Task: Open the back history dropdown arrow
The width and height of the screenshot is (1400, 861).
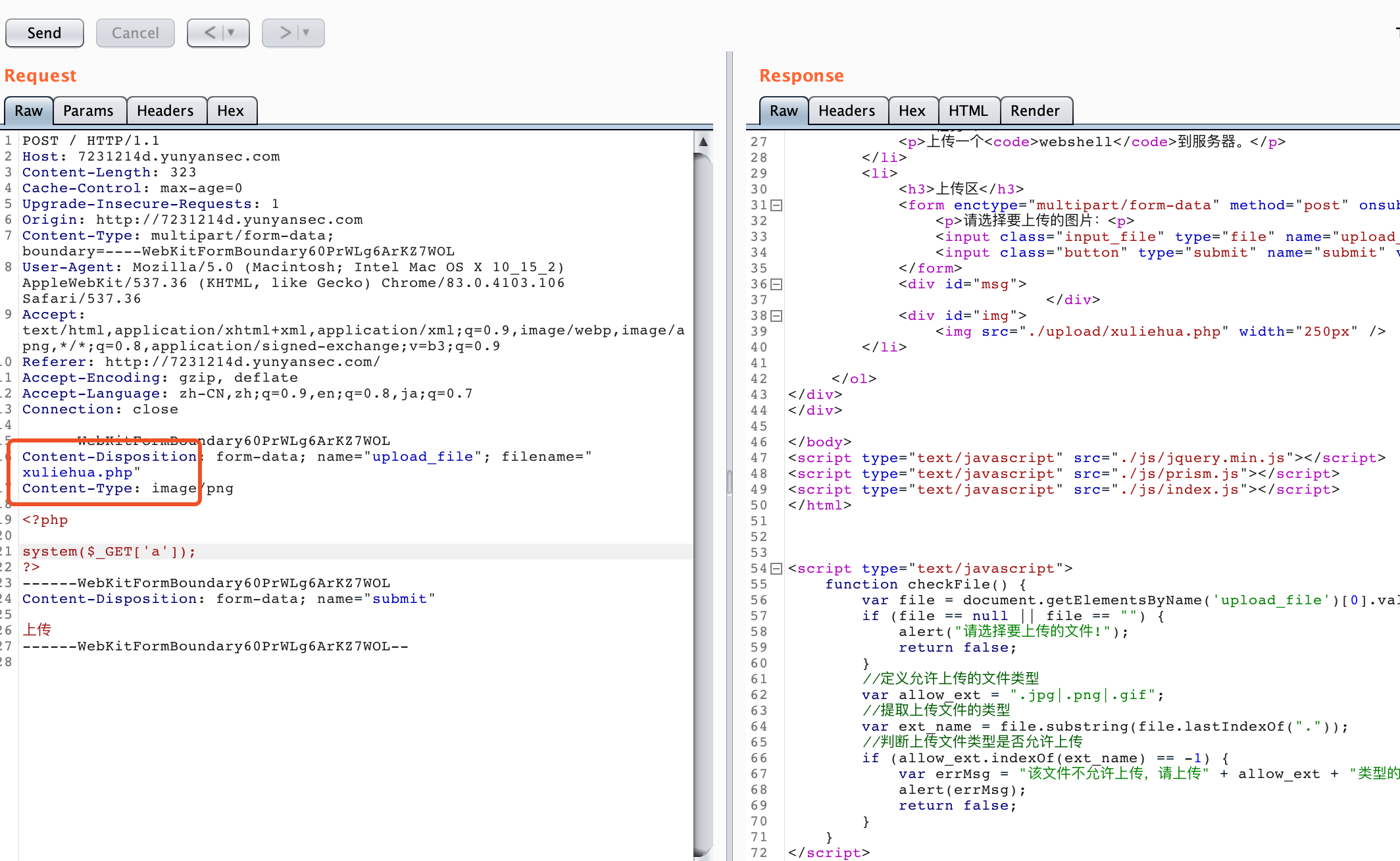Action: [x=231, y=32]
